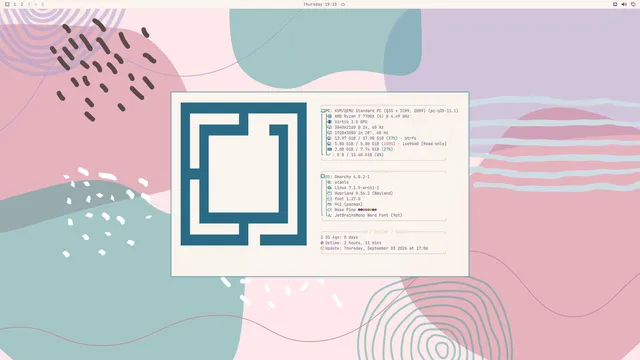Open the Omarchy menu icon in top bar
The height and width of the screenshot is (360, 640).
point(7,4)
